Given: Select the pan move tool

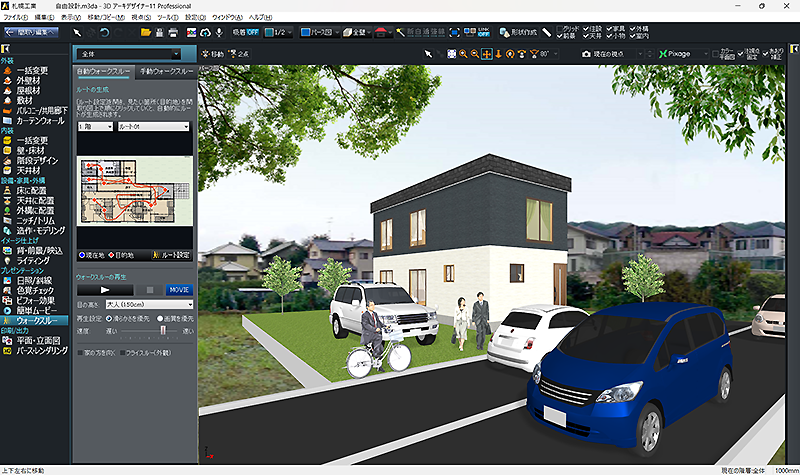Looking at the screenshot, I should [488, 53].
